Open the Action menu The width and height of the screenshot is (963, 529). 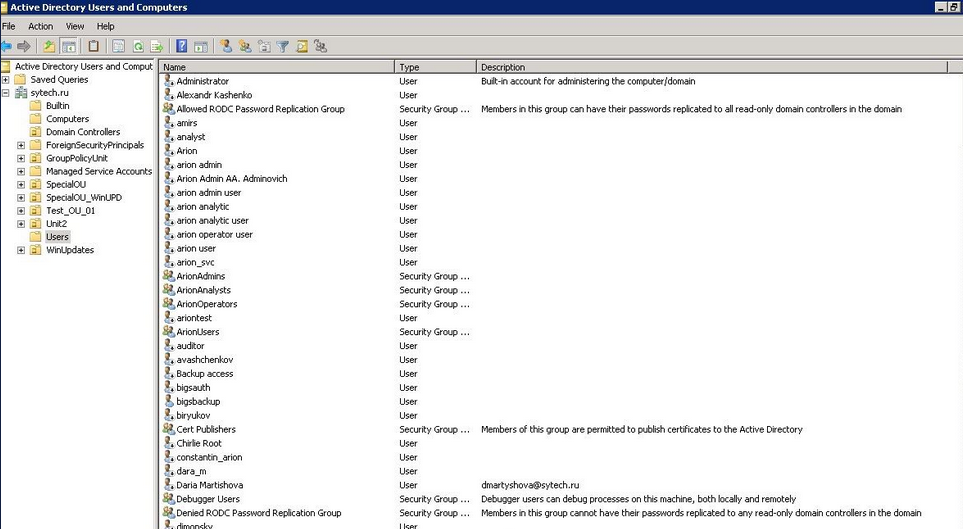(x=41, y=26)
